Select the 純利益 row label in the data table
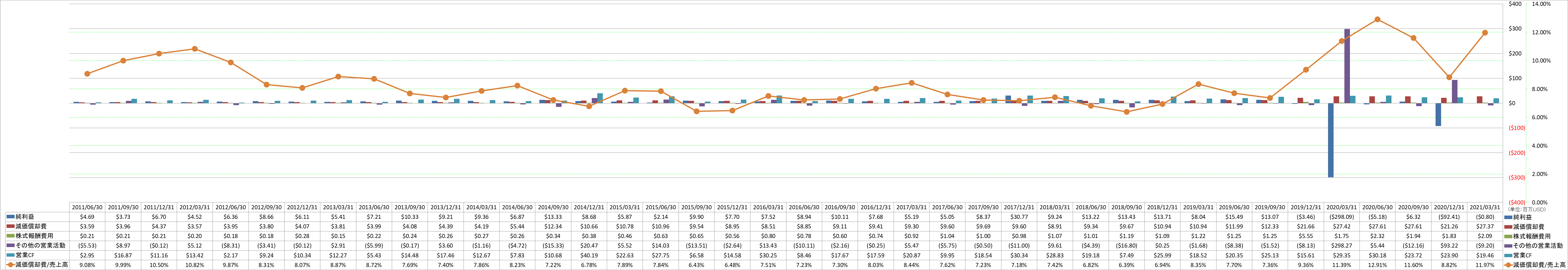This screenshot has width=1568, height=270. pyautogui.click(x=24, y=217)
